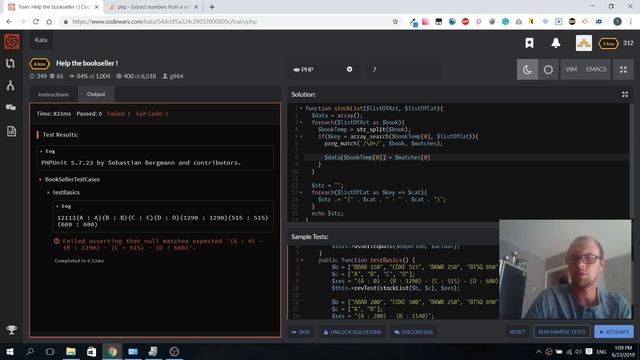Switch to the php Extract numbers browser tab
This screenshot has width=640, height=360.
click(x=153, y=7)
